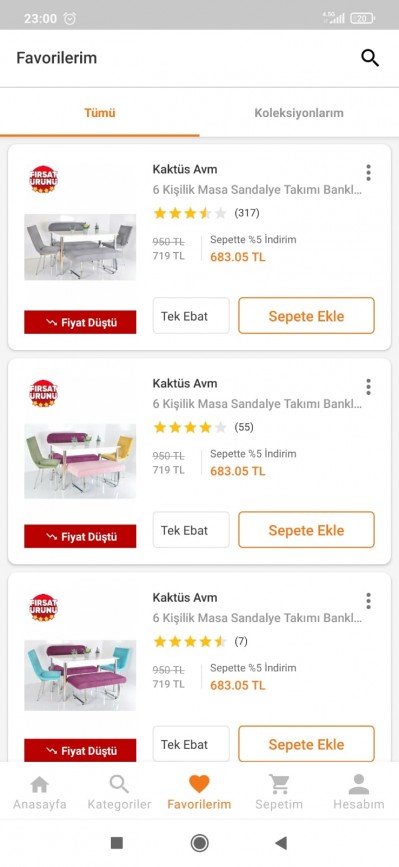Open the turquoise and purple set image
This screenshot has width=399, height=867.
click(80, 675)
